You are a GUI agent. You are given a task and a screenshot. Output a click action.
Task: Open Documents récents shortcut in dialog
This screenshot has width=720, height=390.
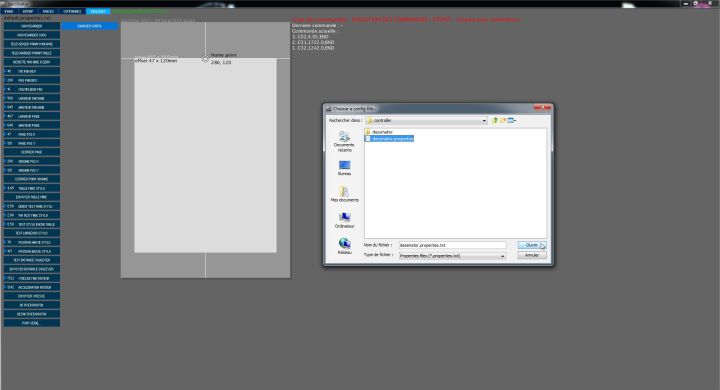(344, 141)
